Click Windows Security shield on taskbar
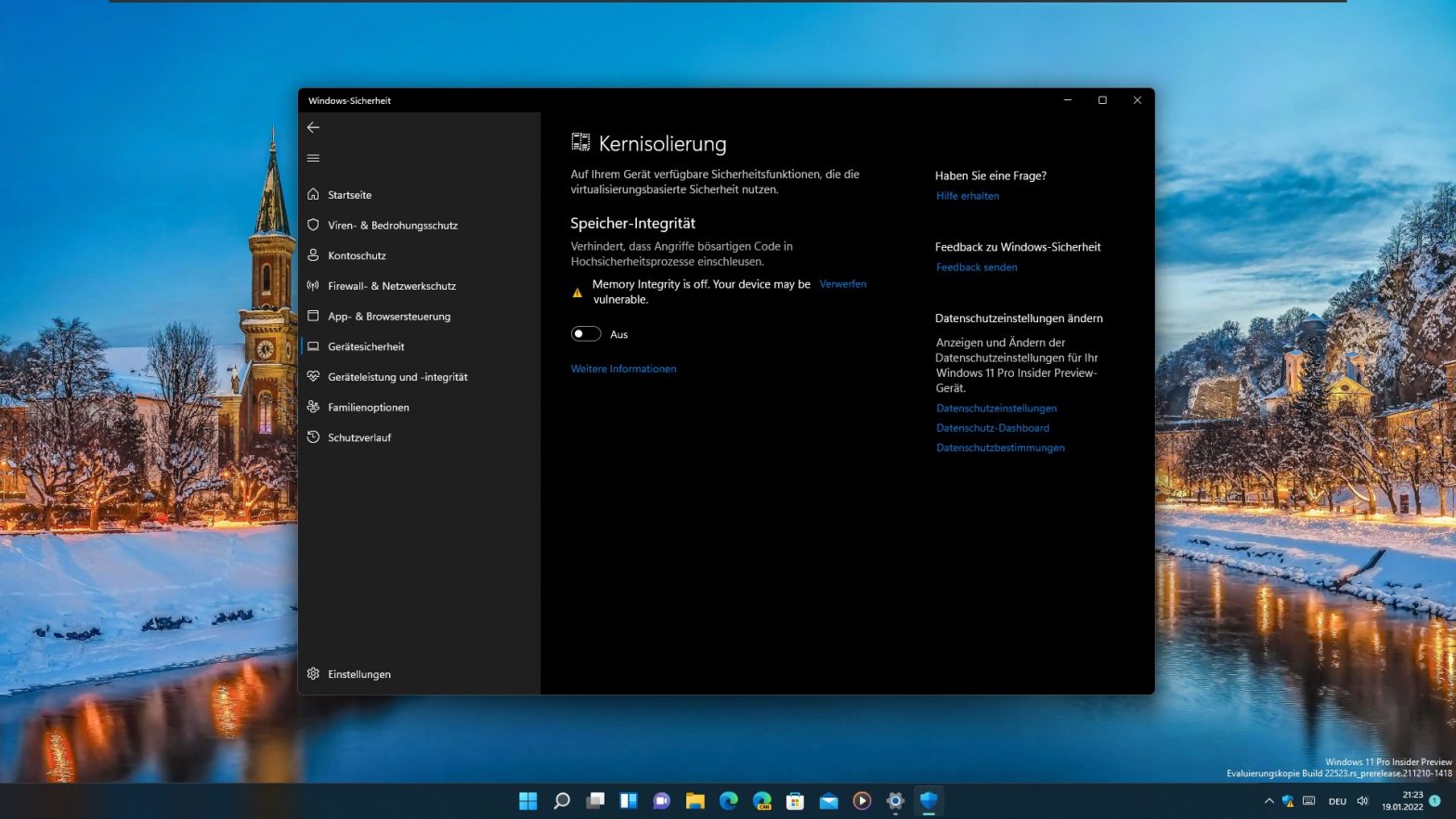This screenshot has width=1456, height=819. click(x=929, y=800)
